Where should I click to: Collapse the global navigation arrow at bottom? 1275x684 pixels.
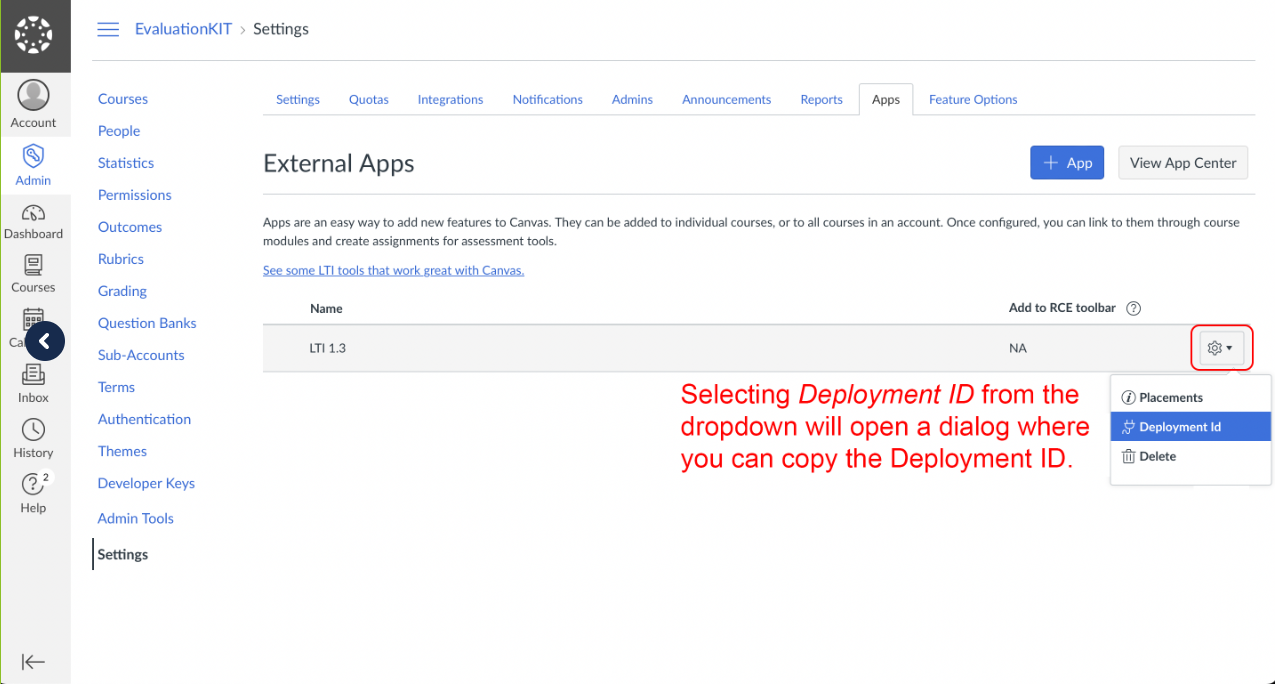pos(34,661)
